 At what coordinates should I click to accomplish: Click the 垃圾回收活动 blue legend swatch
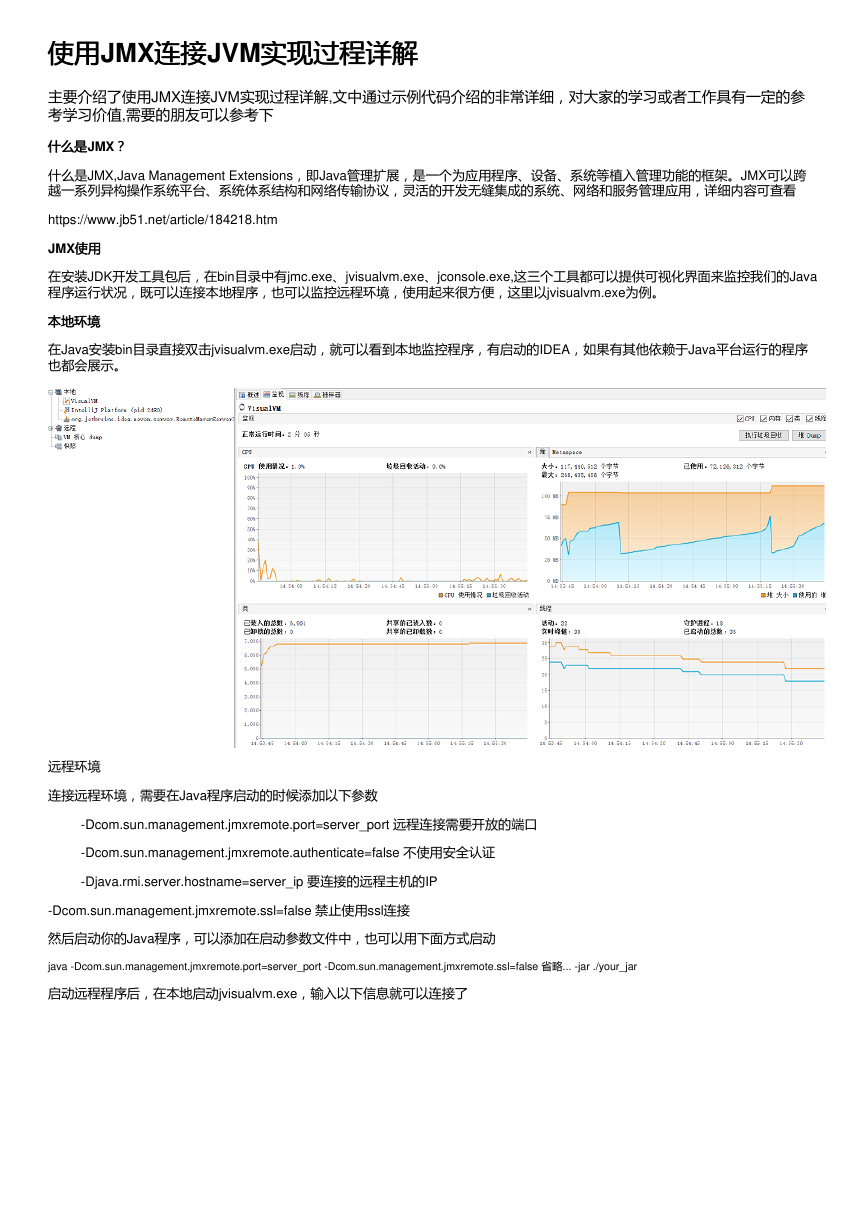click(489, 595)
